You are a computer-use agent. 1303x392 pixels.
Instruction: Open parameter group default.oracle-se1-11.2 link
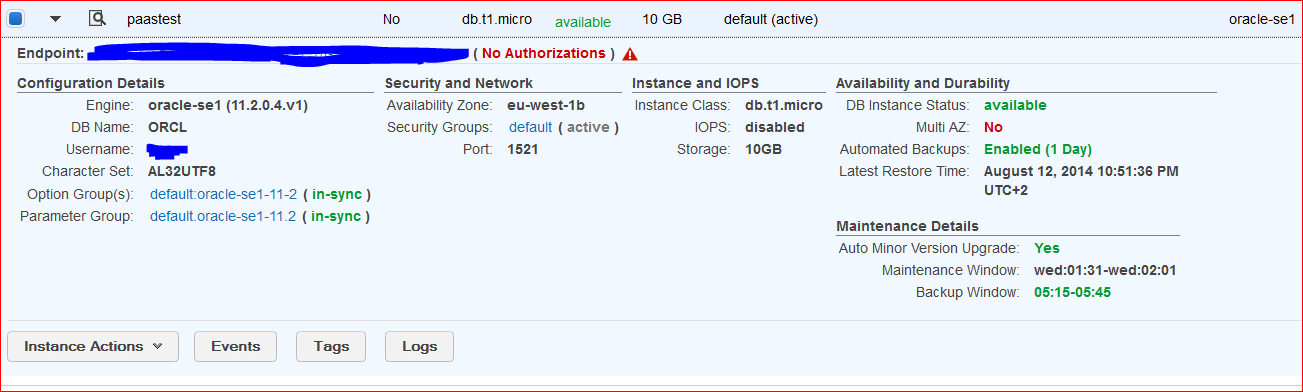[x=223, y=216]
